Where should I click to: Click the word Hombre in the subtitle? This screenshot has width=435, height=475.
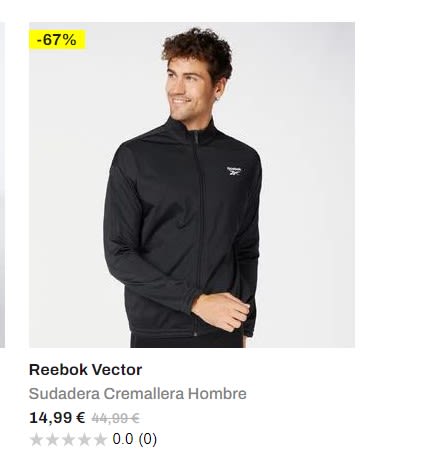217,394
